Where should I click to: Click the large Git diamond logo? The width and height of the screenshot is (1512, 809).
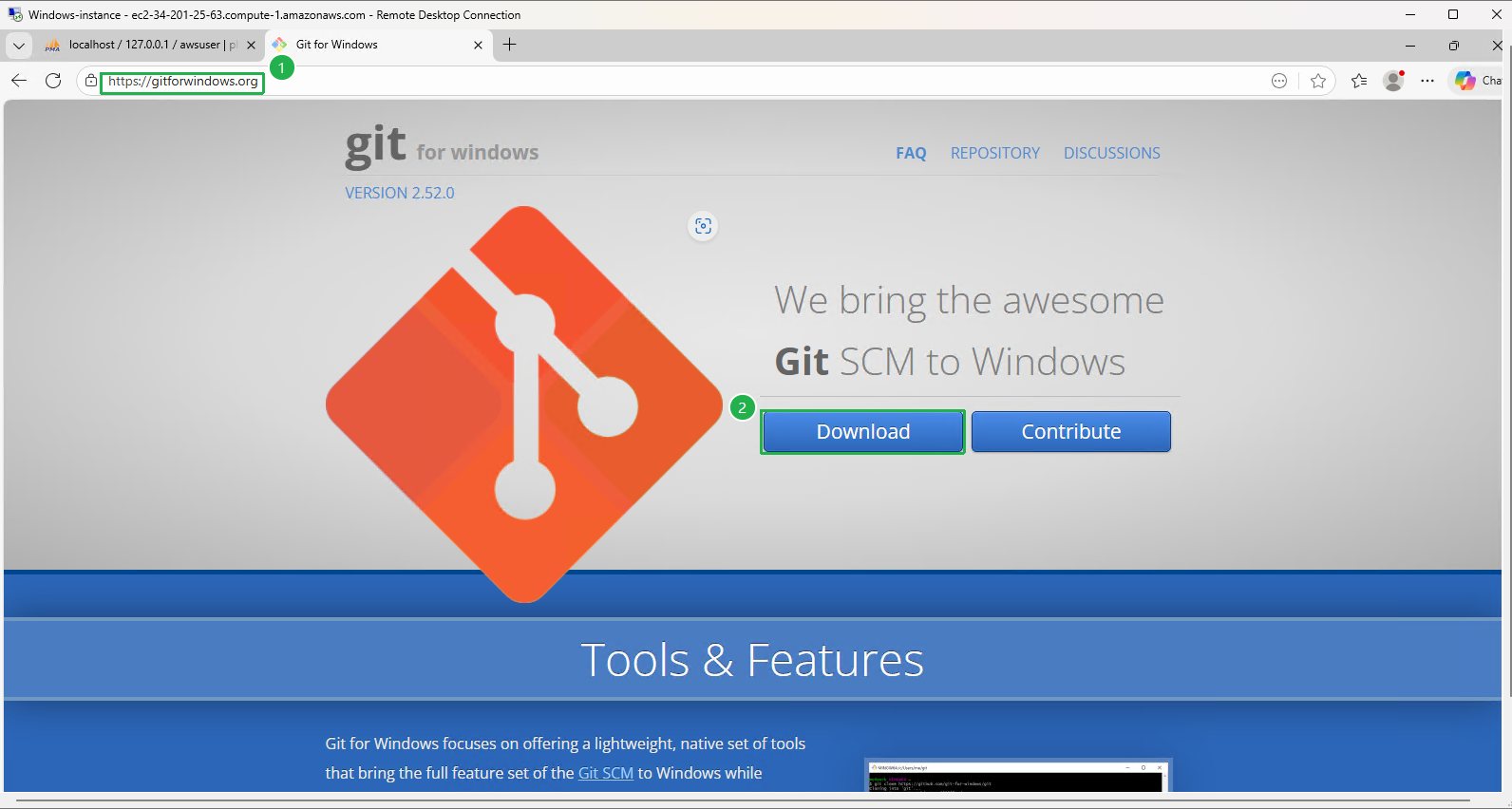524,404
